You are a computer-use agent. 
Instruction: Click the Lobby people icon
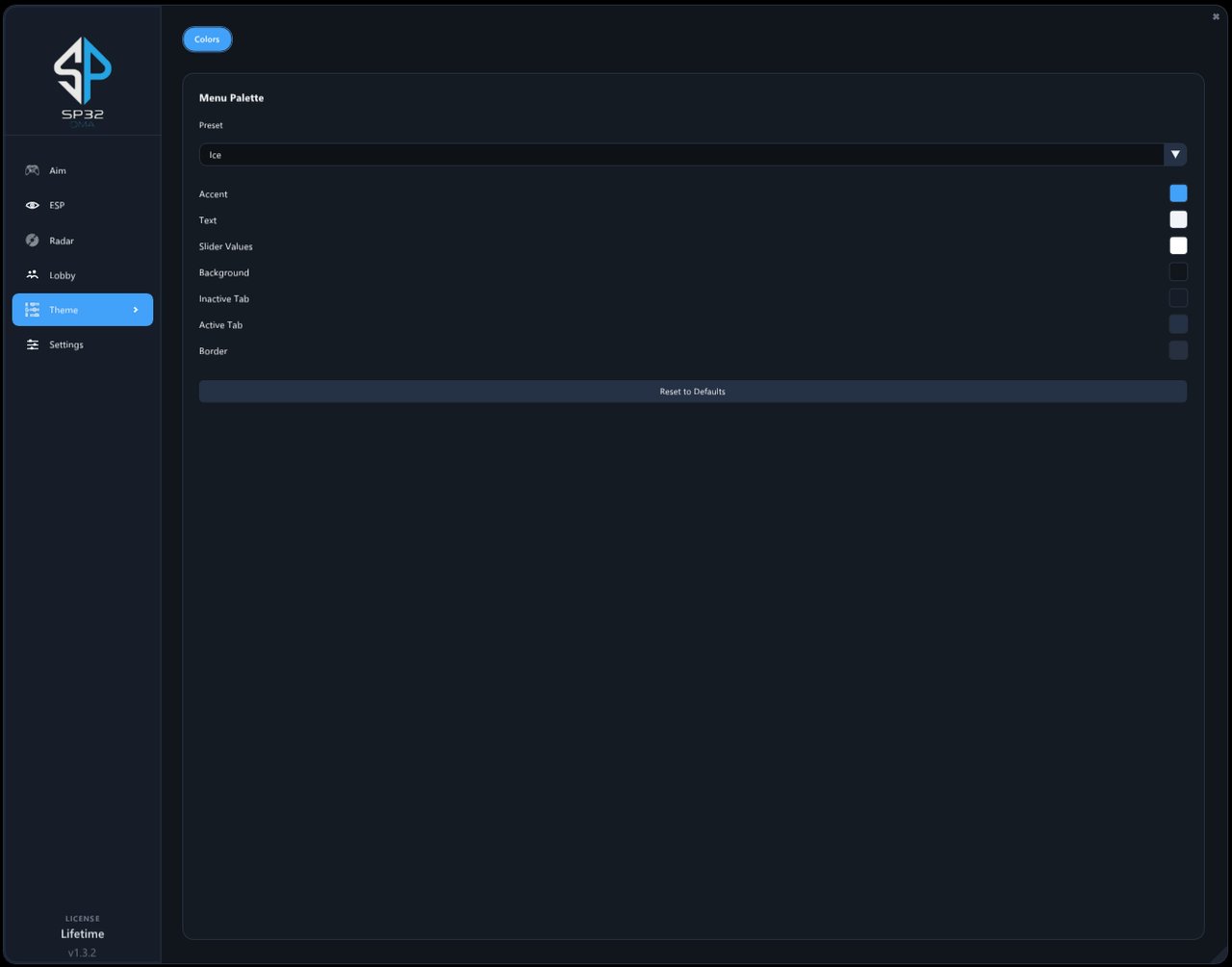(33, 275)
